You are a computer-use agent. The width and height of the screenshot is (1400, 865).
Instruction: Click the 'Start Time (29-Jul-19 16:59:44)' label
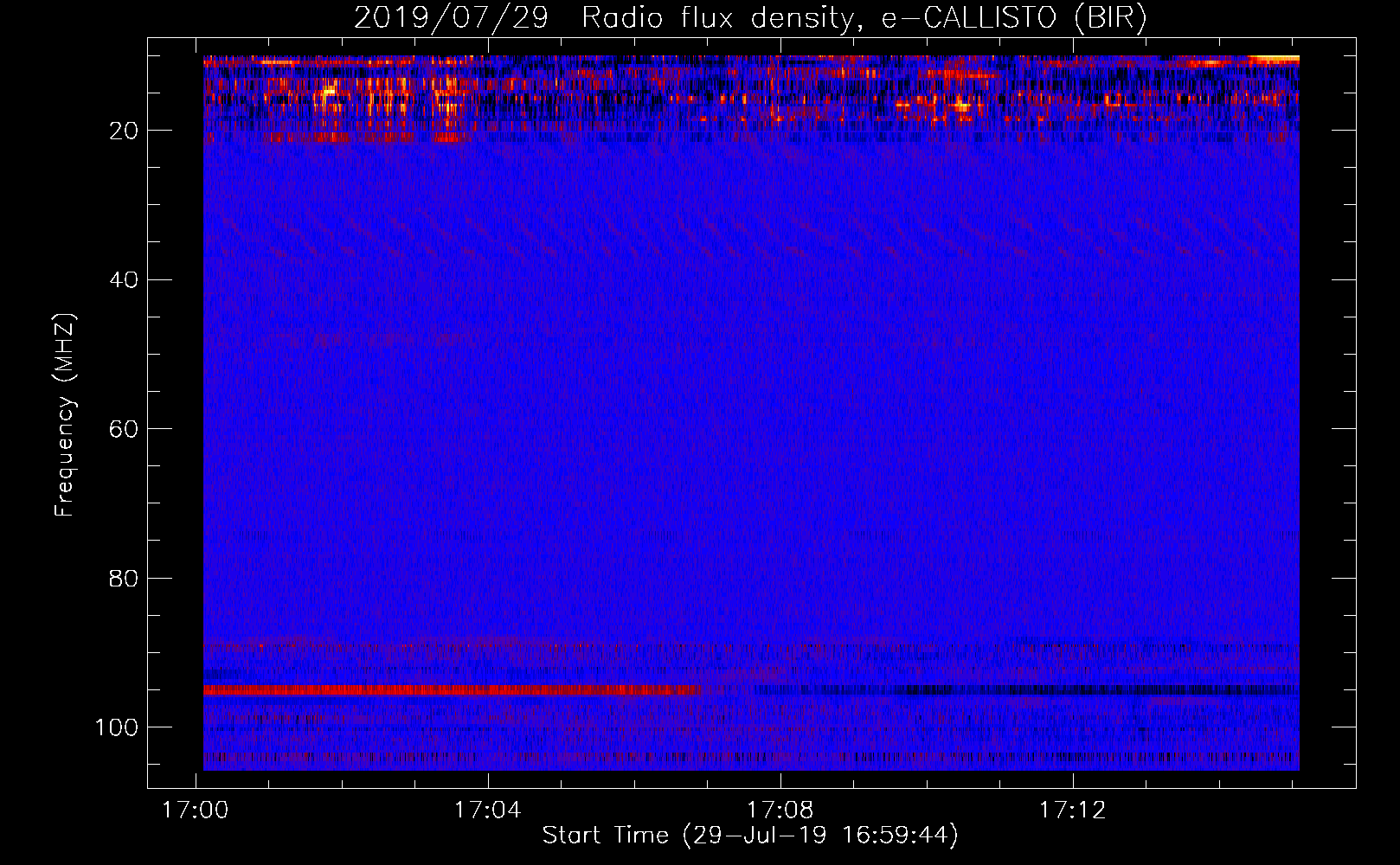coord(750,836)
